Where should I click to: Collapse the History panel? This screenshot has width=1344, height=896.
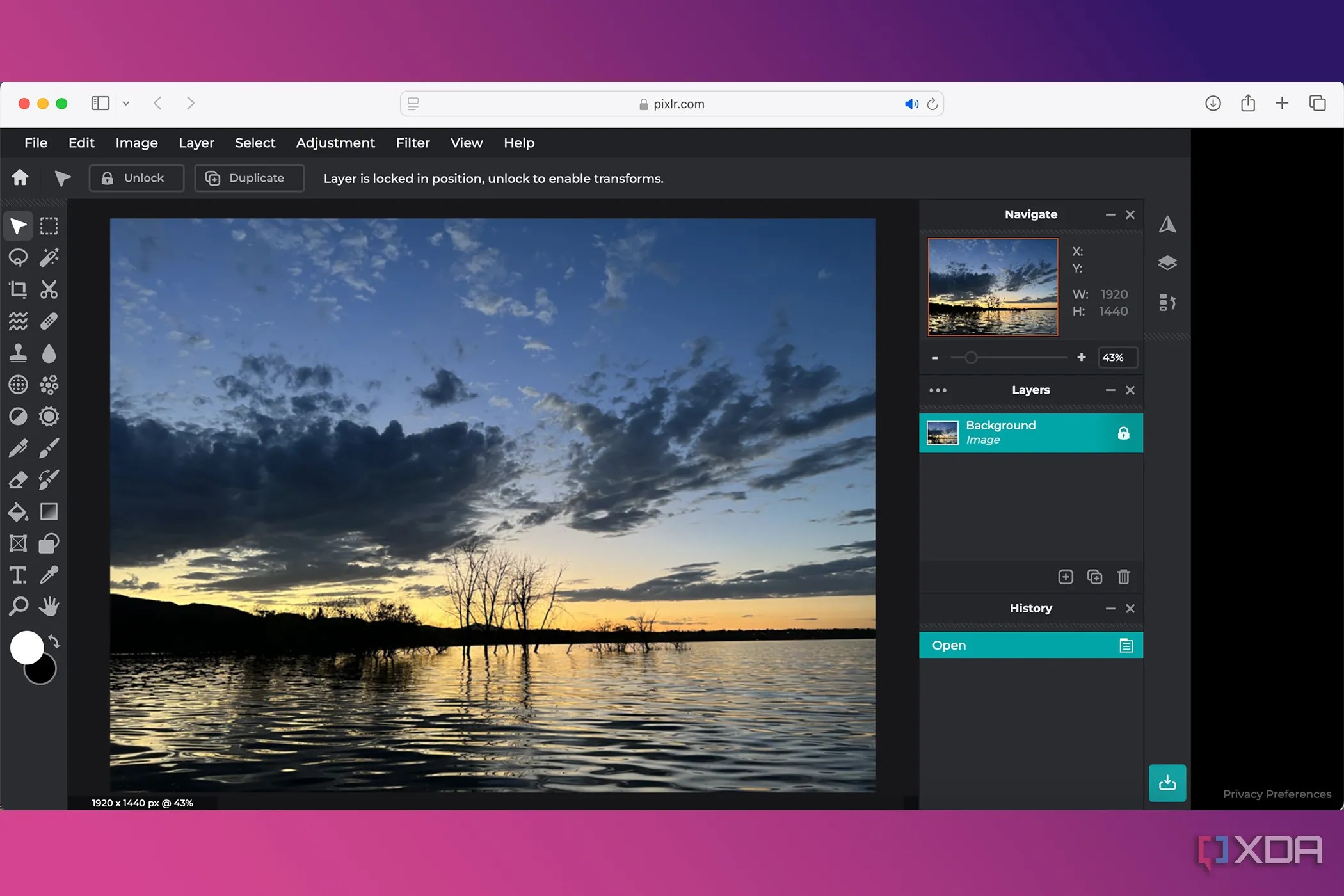[x=1110, y=609]
